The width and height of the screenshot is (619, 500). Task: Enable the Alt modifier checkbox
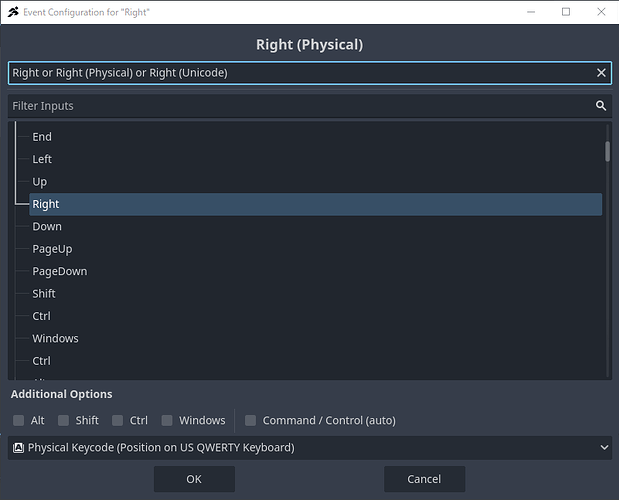(19, 421)
